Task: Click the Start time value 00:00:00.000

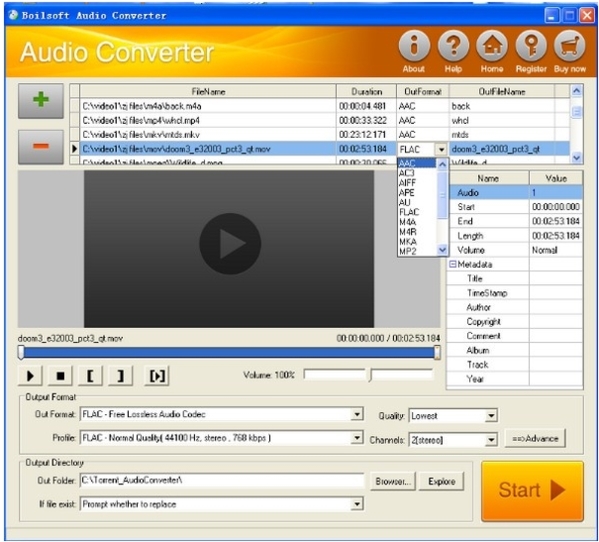Action: coord(556,207)
